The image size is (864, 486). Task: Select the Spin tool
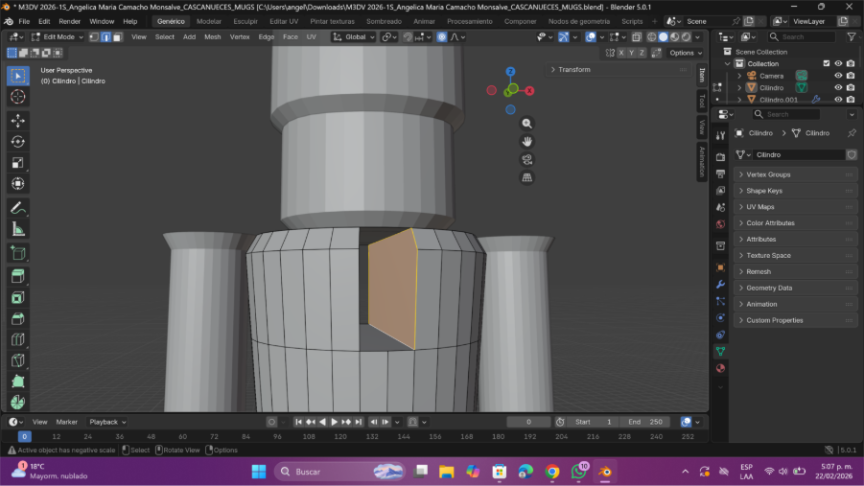(x=18, y=402)
